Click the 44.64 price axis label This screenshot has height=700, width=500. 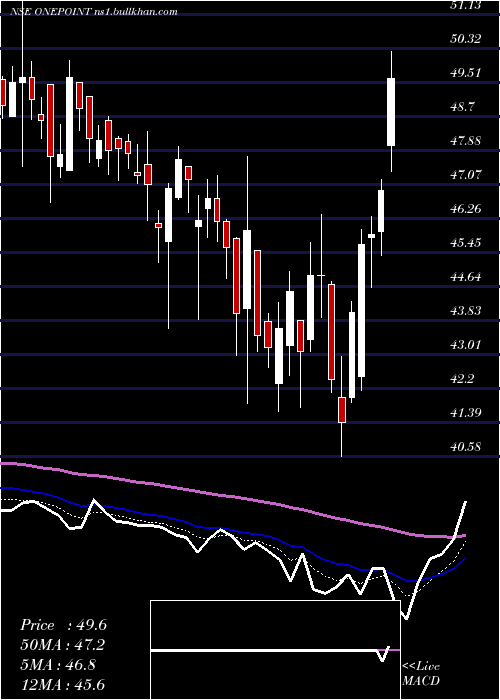tap(466, 277)
